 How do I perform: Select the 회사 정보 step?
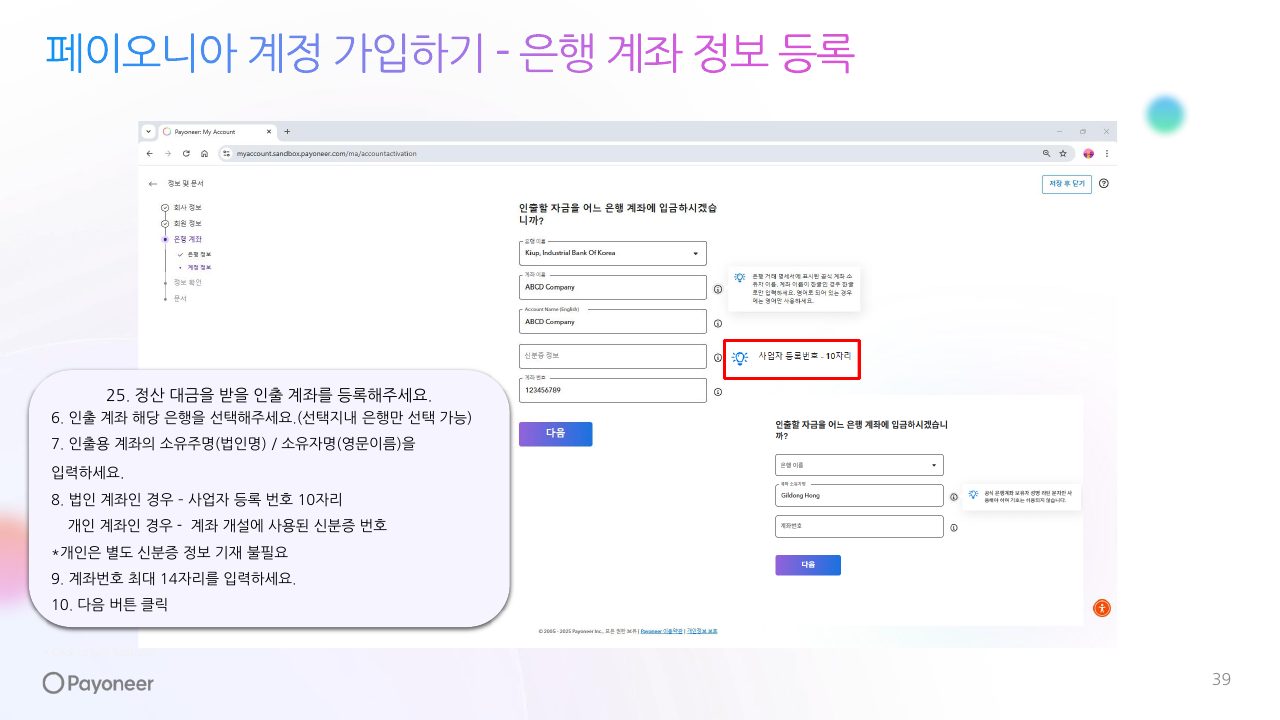pos(187,207)
